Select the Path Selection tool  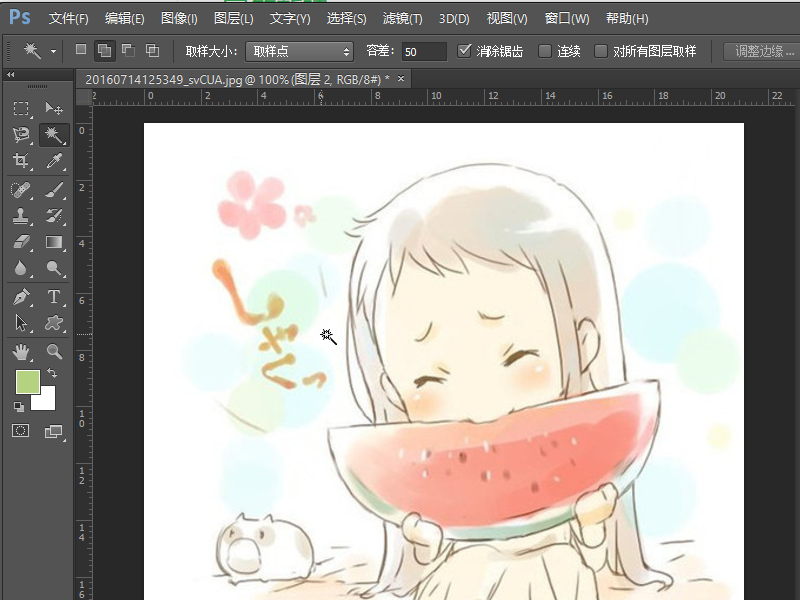tap(20, 323)
